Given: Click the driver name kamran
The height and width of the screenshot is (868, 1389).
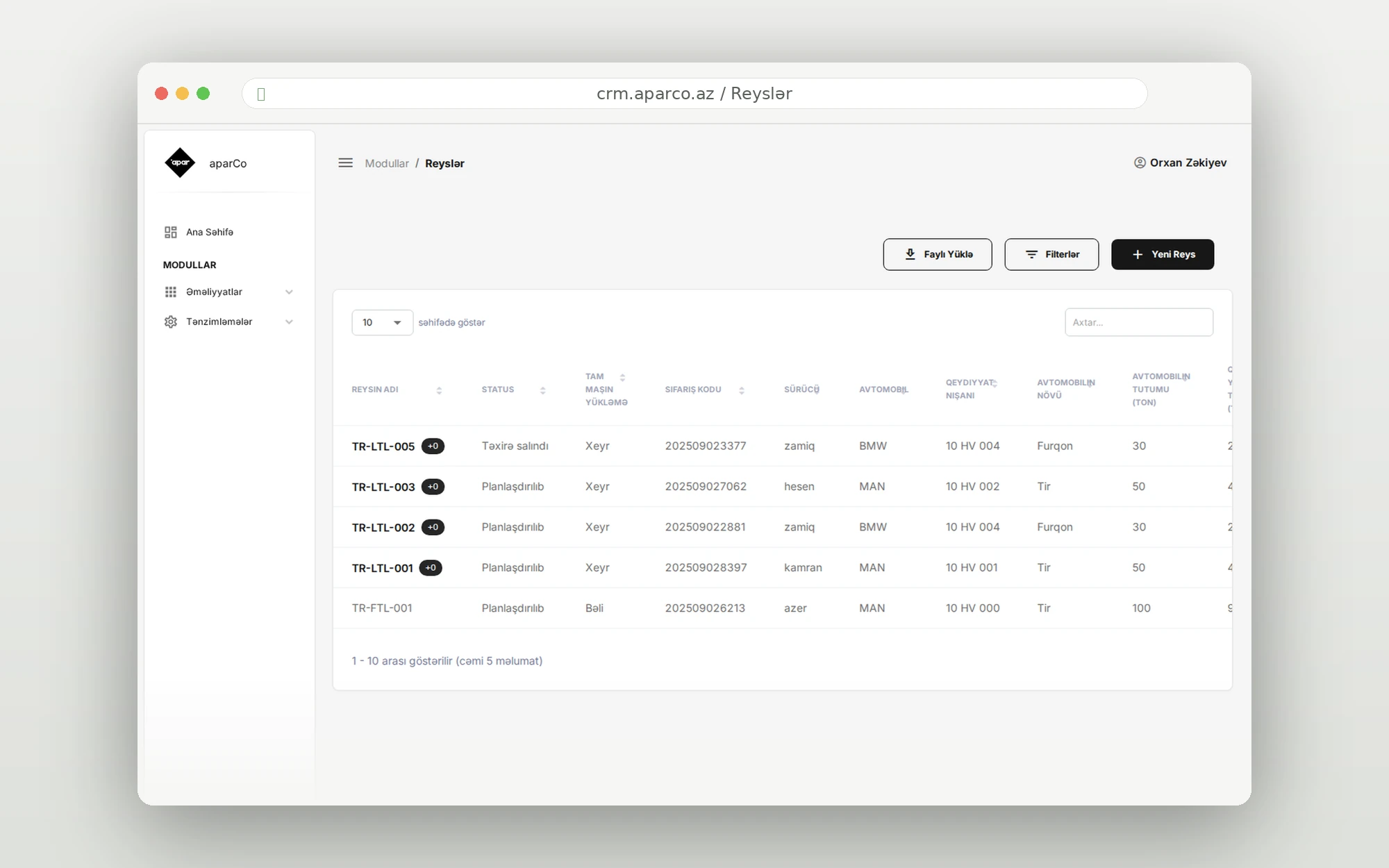Looking at the screenshot, I should click(x=803, y=568).
